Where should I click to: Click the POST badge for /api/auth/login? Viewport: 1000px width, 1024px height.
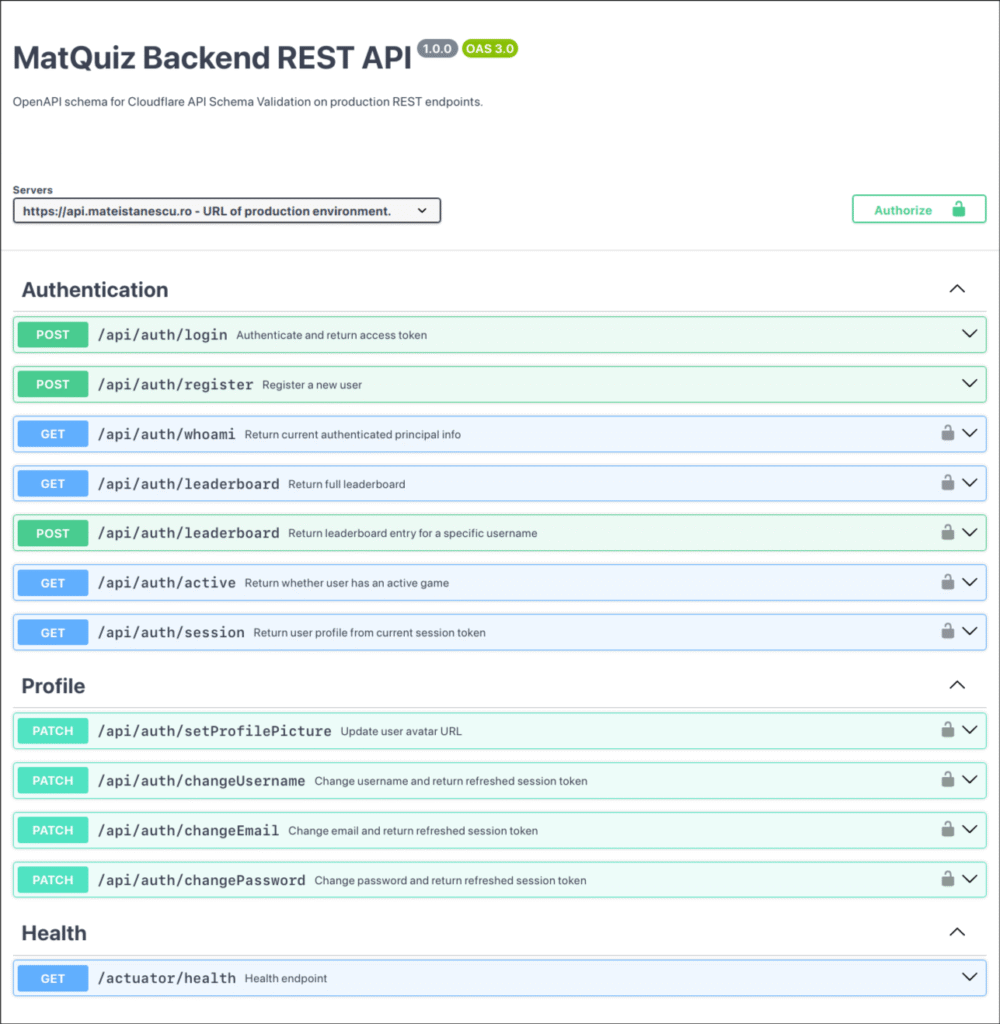coord(53,335)
